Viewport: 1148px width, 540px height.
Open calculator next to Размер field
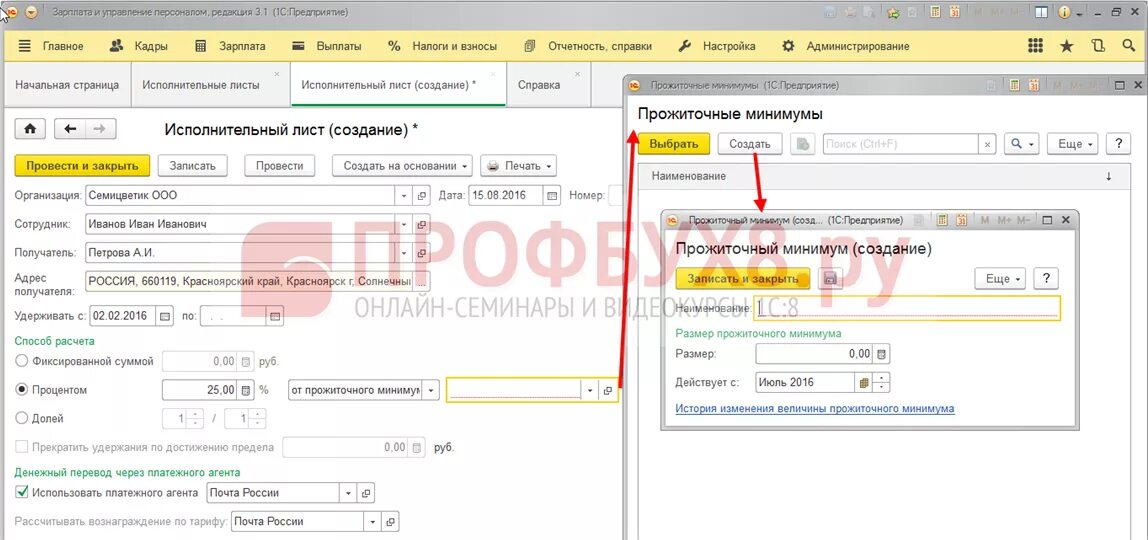point(882,354)
